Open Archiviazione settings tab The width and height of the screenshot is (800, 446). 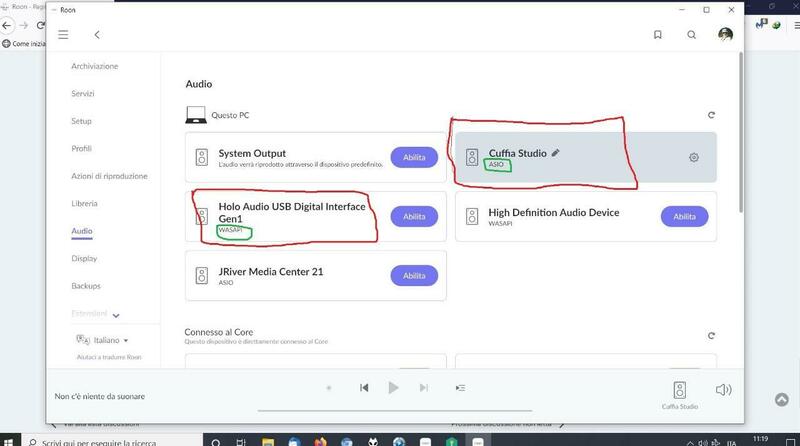pyautogui.click(x=94, y=66)
